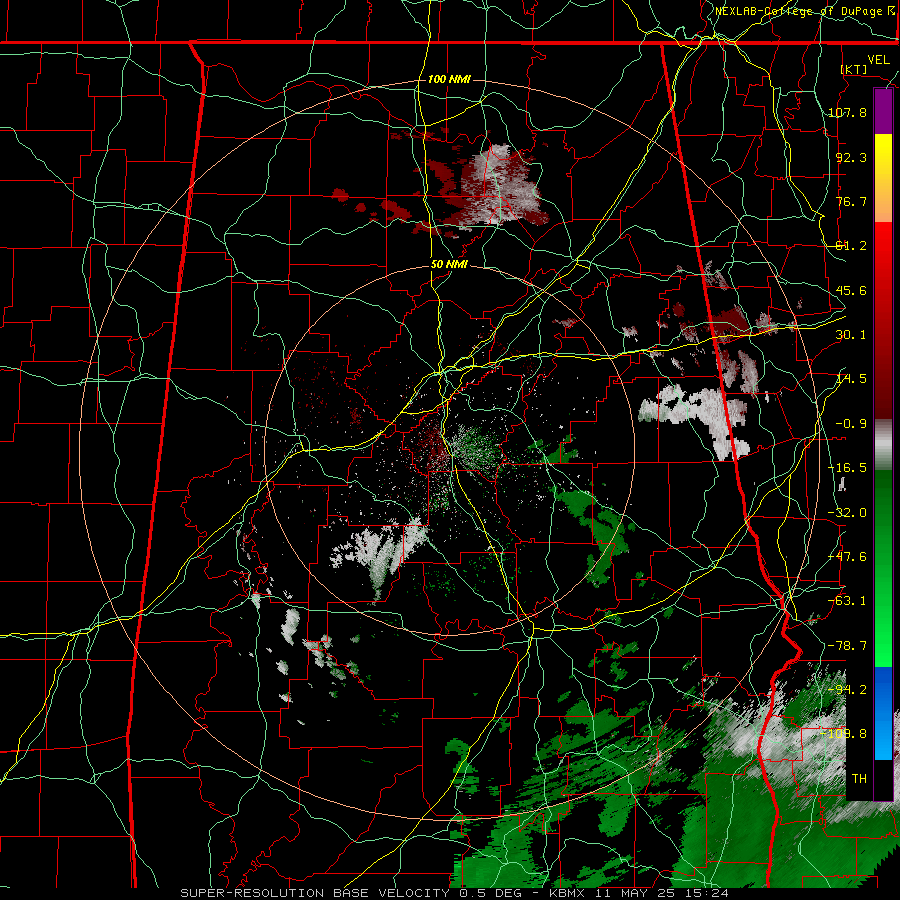Click the 92.3 velocity scale value
The width and height of the screenshot is (900, 900).
pyautogui.click(x=851, y=157)
